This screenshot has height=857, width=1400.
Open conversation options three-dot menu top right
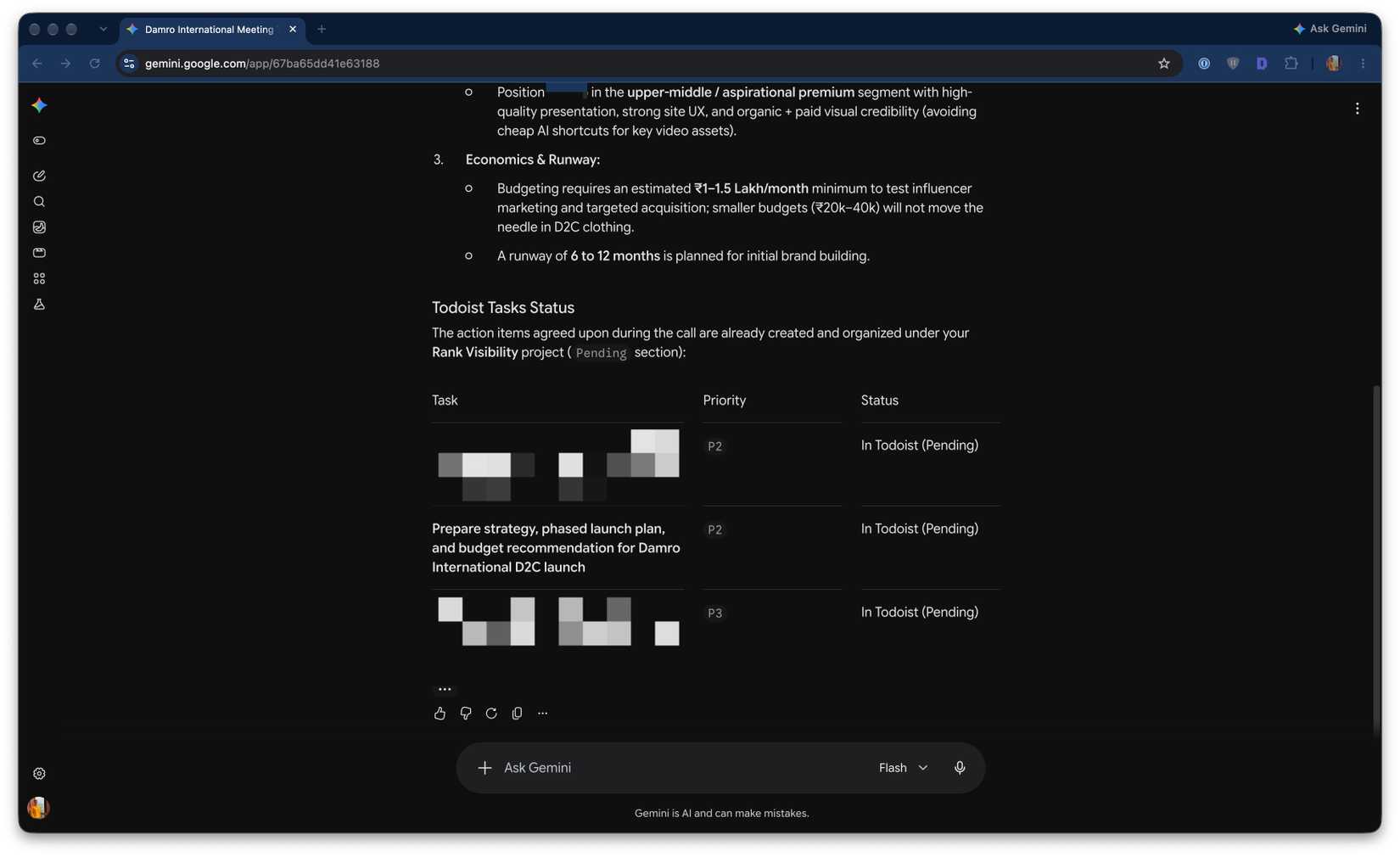1358,109
